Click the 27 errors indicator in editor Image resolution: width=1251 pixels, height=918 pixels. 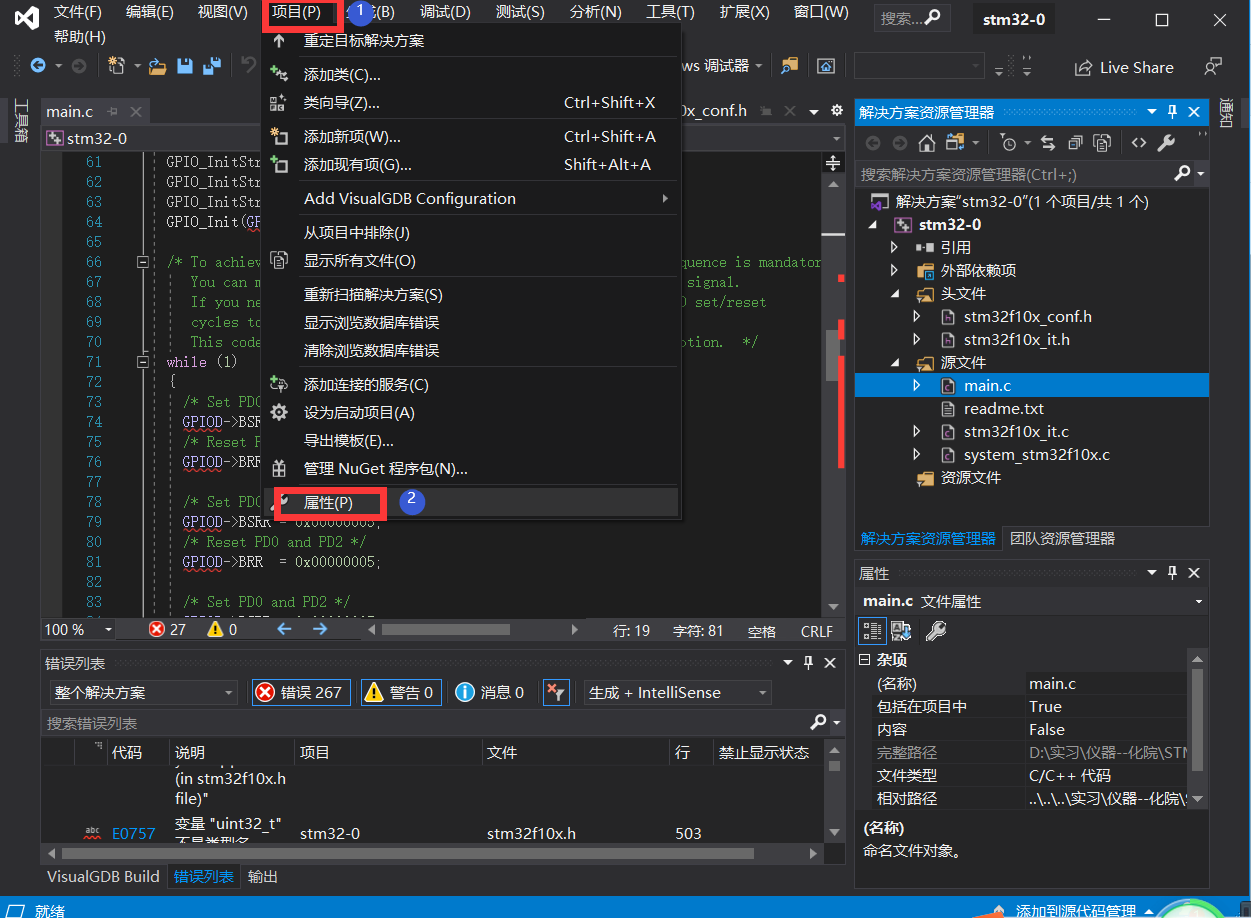168,629
